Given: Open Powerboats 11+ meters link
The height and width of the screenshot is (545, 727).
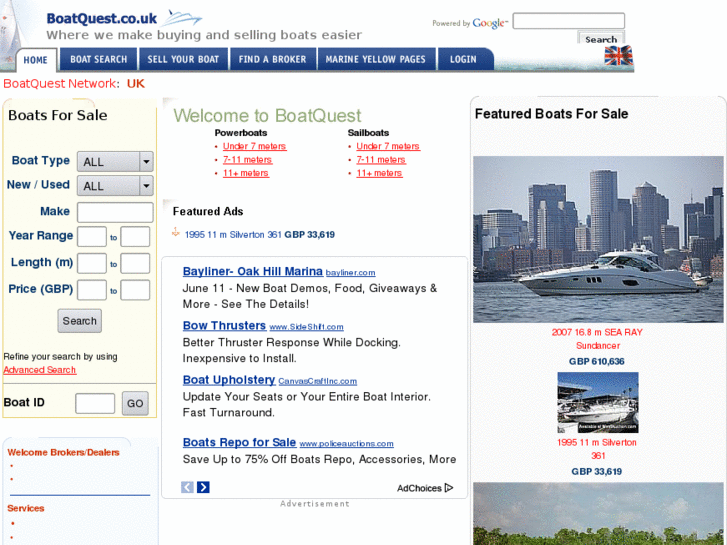Looking at the screenshot, I should point(246,173).
